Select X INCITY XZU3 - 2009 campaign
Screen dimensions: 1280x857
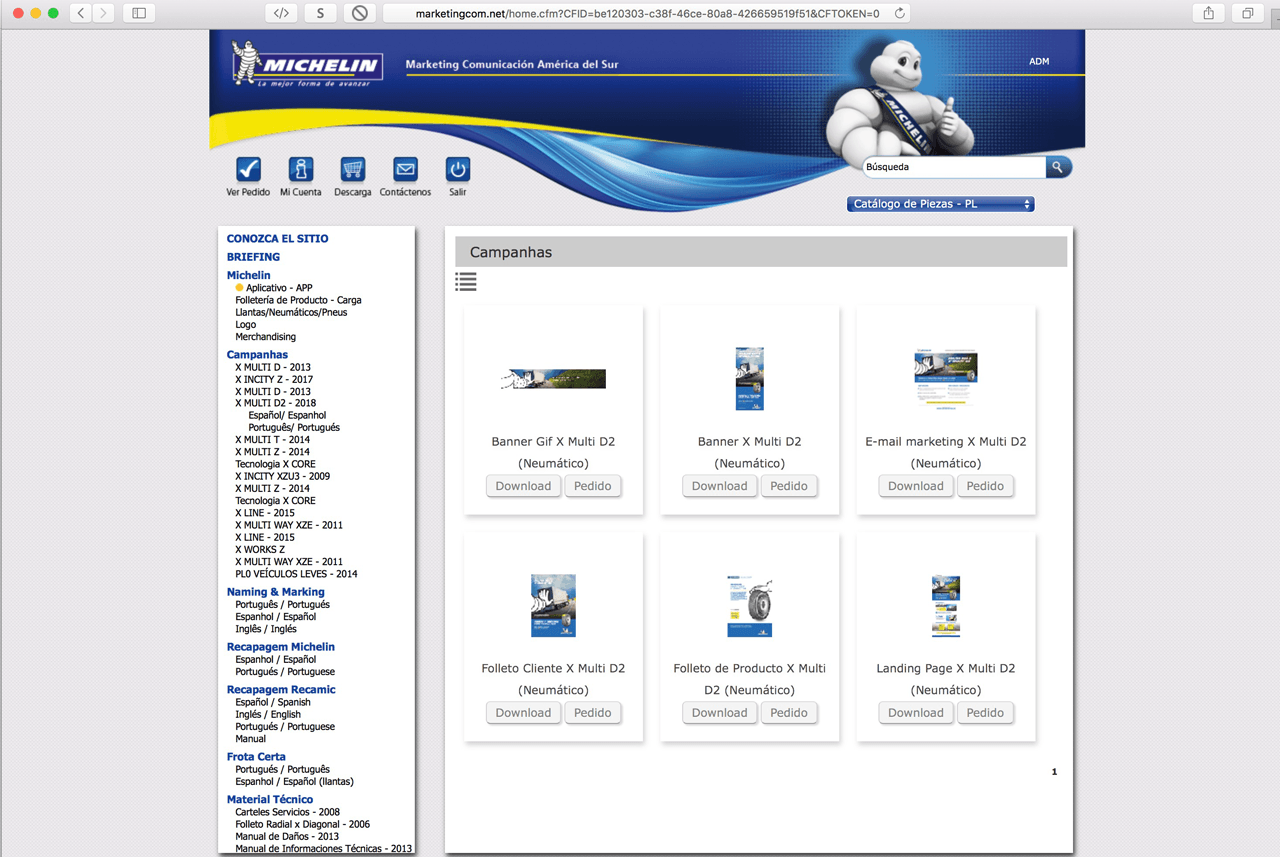coord(282,477)
